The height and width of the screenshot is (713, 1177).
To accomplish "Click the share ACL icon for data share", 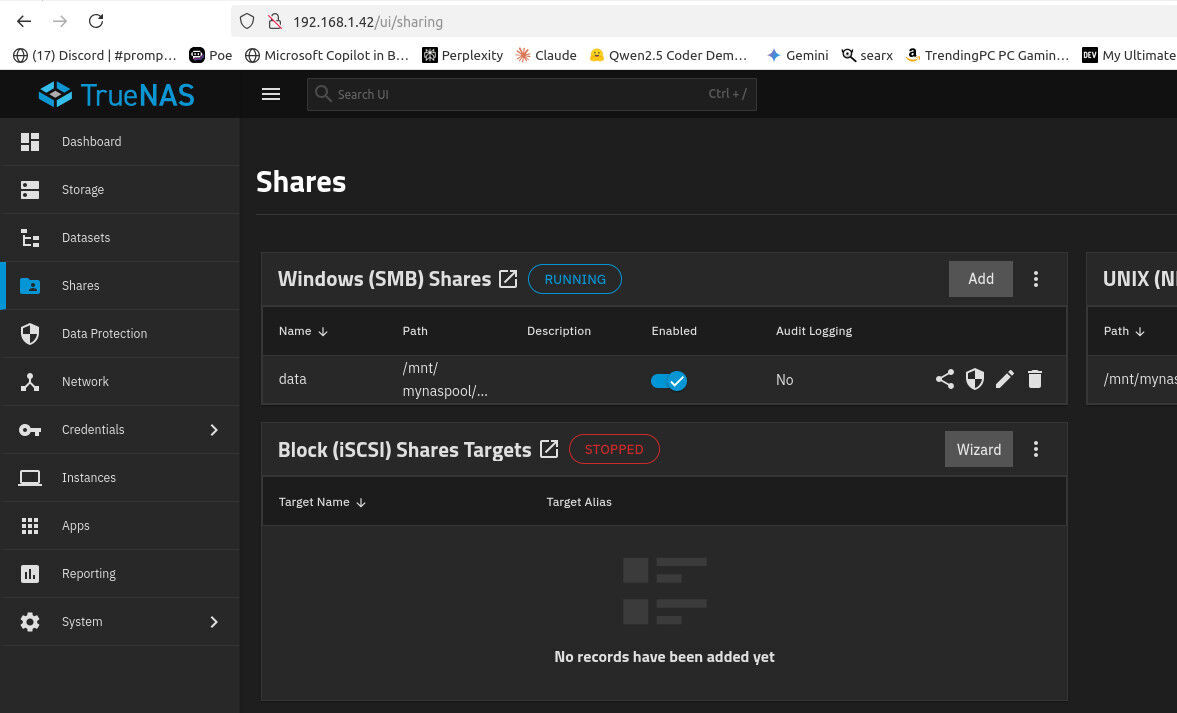I will 944,379.
